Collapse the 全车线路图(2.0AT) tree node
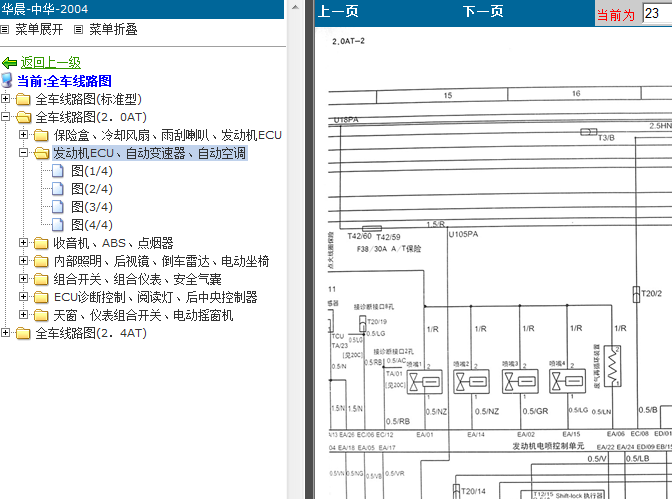The image size is (672, 499). pos(6,117)
